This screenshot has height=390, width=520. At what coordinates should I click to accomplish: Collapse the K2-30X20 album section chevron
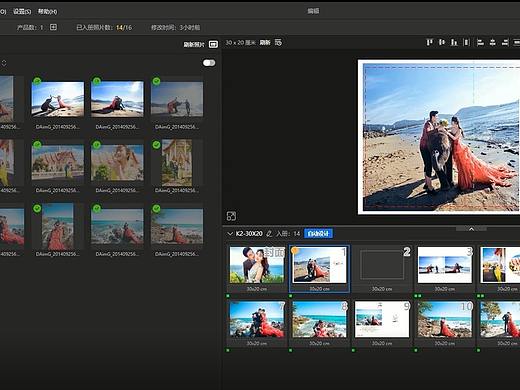coord(230,234)
